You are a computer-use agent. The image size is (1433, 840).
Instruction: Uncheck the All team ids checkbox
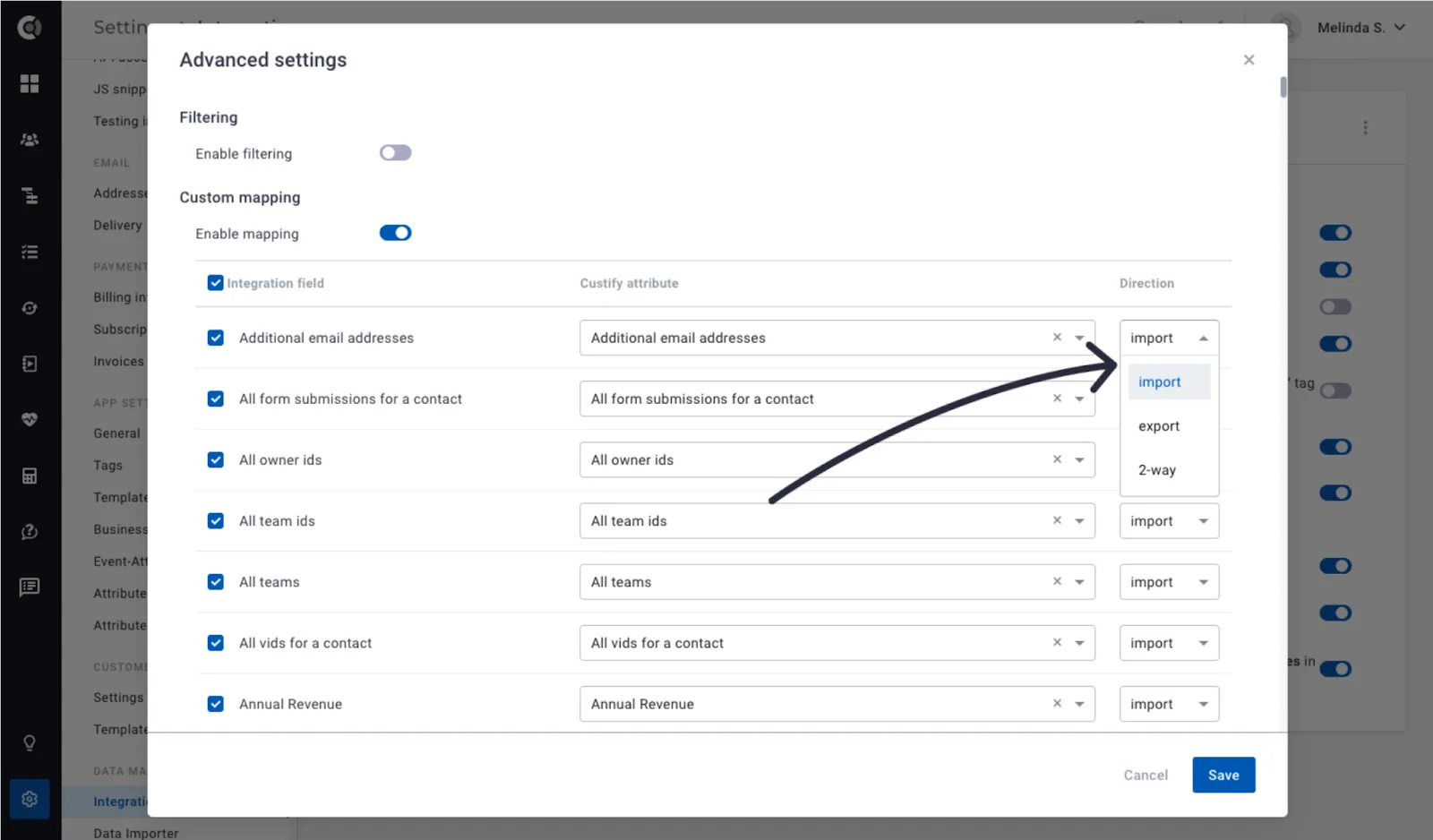point(215,520)
